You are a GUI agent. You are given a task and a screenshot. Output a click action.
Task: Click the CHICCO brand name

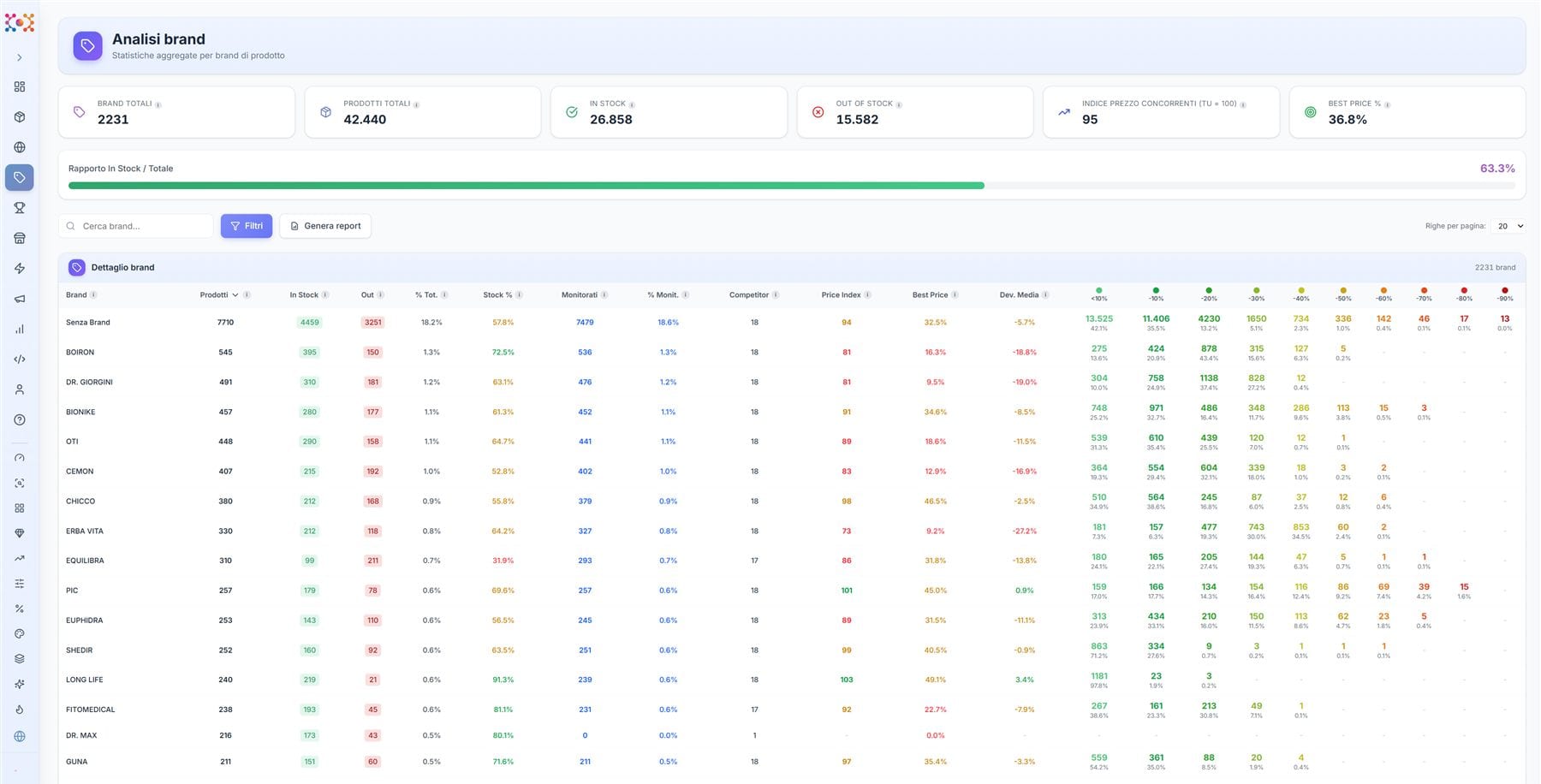coord(80,502)
